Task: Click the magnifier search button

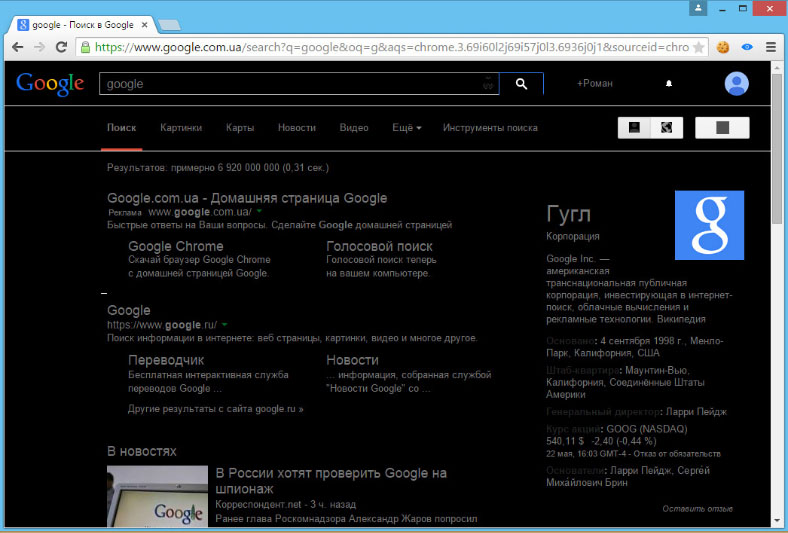Action: 522,84
